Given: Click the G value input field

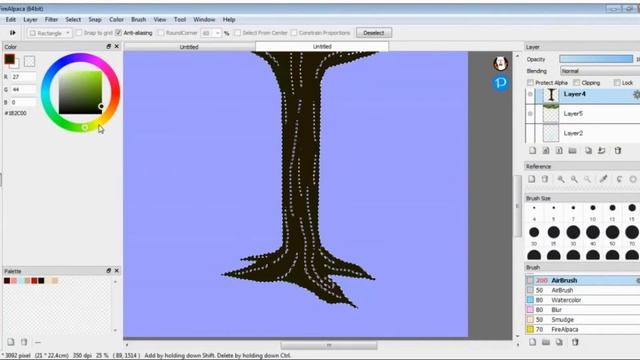Looking at the screenshot, I should (23, 89).
